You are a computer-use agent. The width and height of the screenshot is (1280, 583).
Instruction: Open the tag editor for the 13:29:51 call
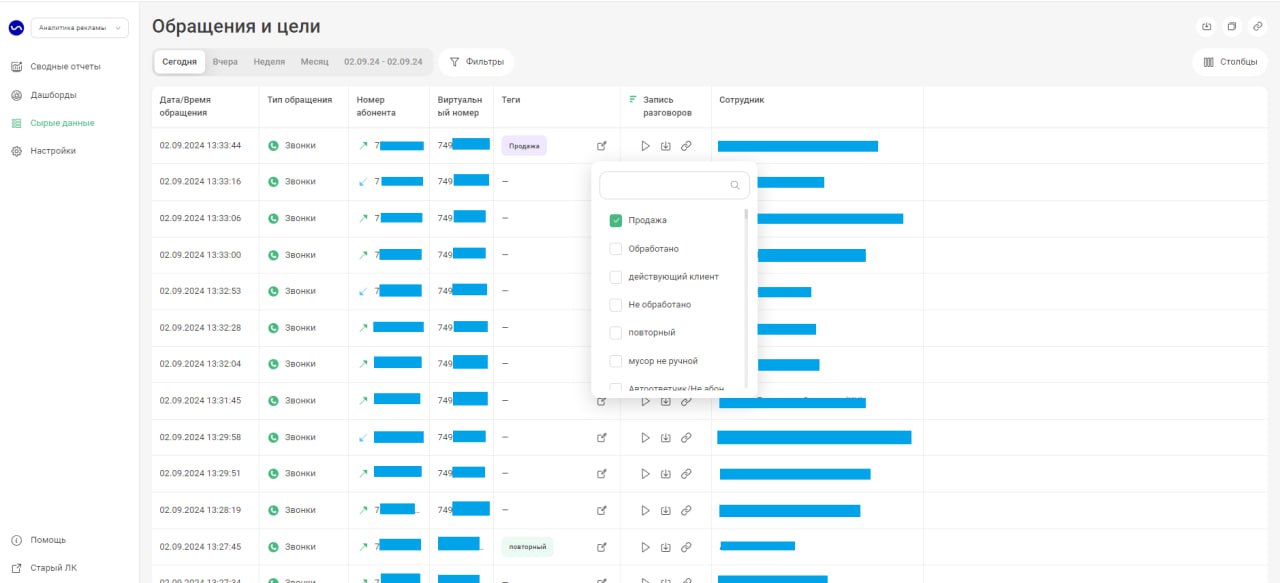coord(602,473)
